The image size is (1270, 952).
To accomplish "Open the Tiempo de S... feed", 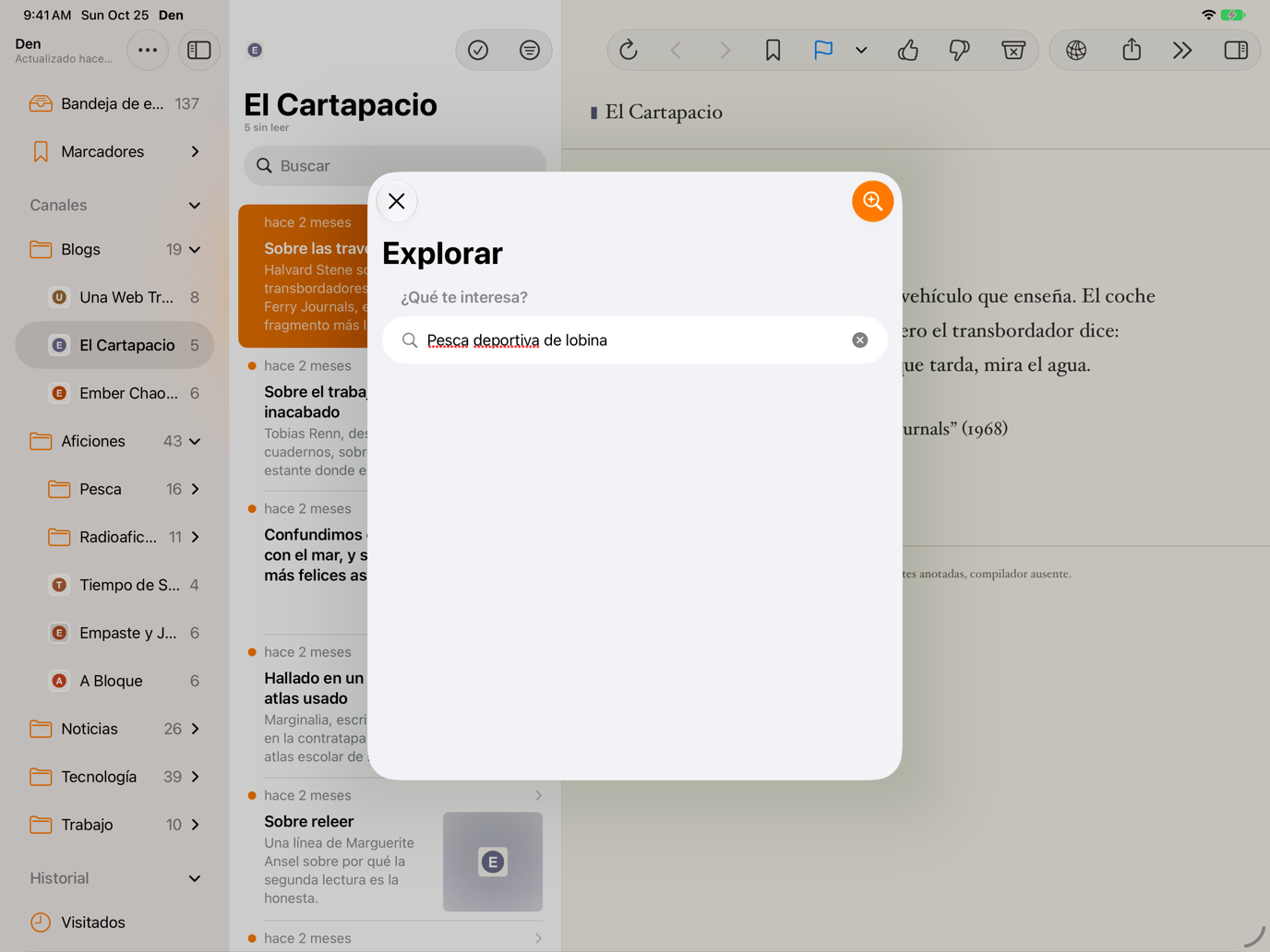I will point(114,585).
